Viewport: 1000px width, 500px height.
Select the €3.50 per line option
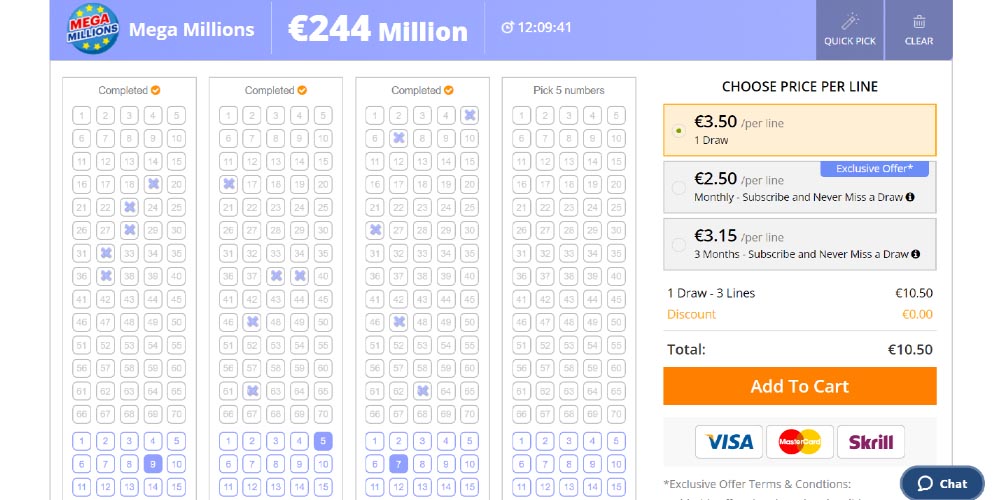click(x=680, y=130)
